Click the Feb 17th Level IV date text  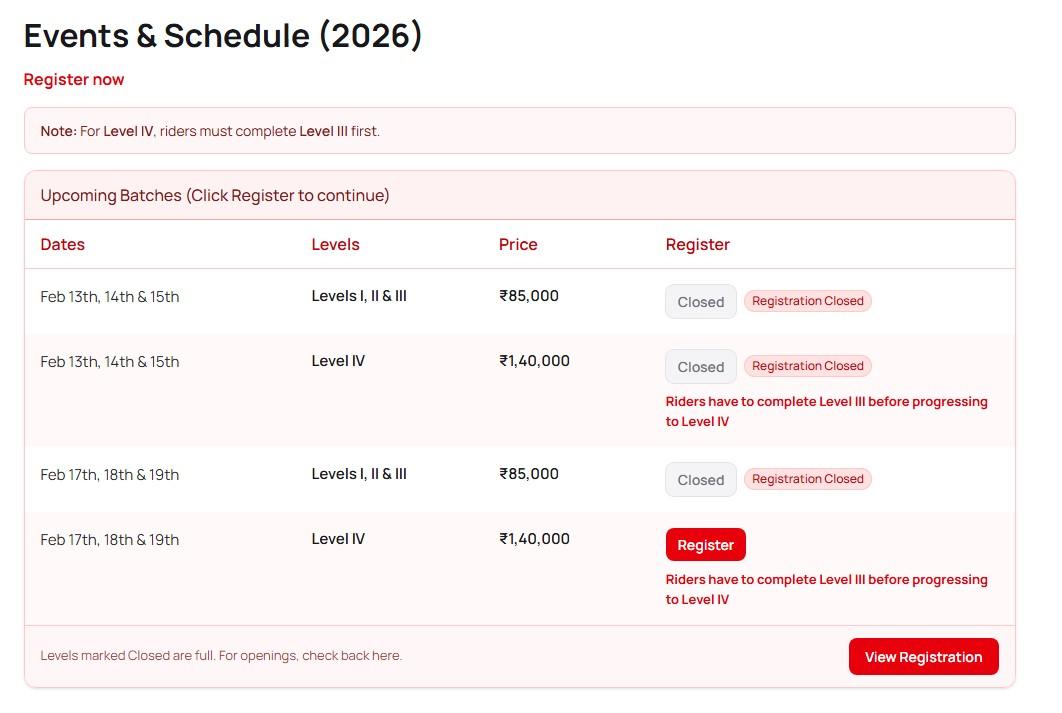(110, 540)
